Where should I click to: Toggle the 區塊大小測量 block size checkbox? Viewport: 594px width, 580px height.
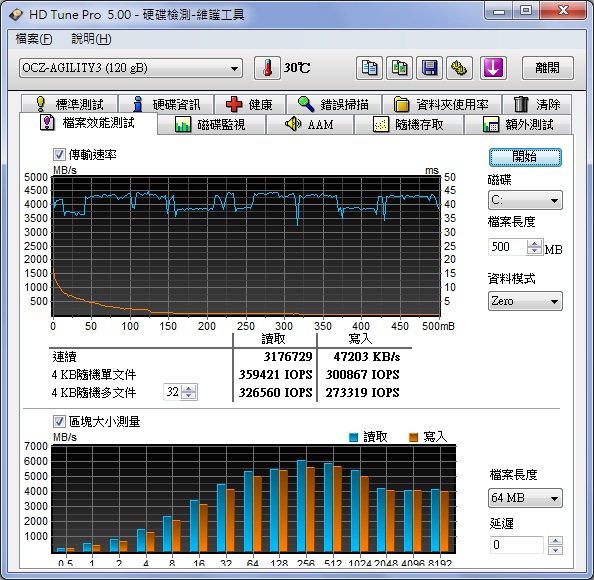[x=59, y=422]
